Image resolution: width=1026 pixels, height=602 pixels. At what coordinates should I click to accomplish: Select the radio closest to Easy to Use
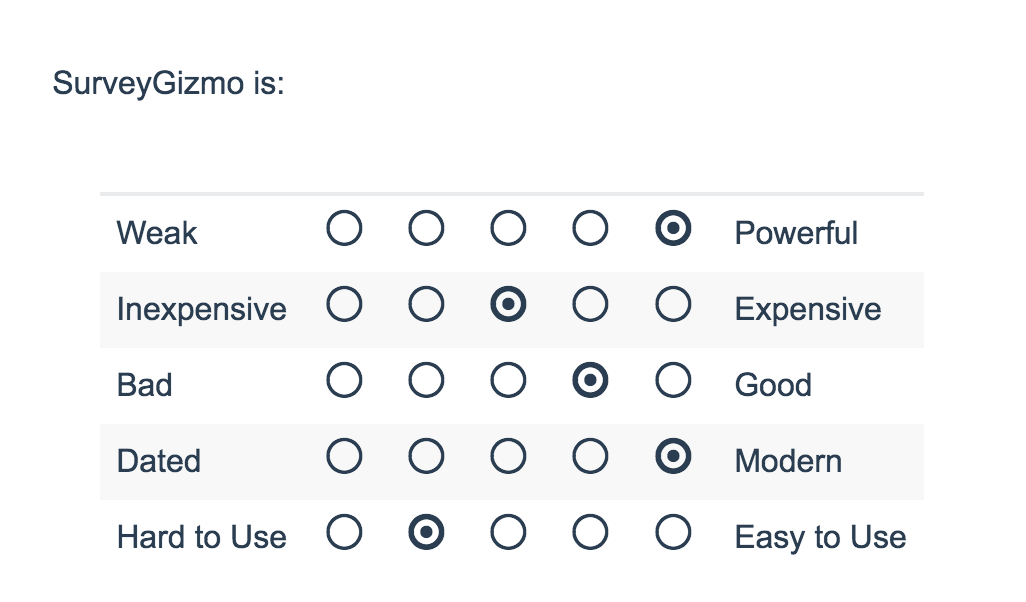coord(673,533)
